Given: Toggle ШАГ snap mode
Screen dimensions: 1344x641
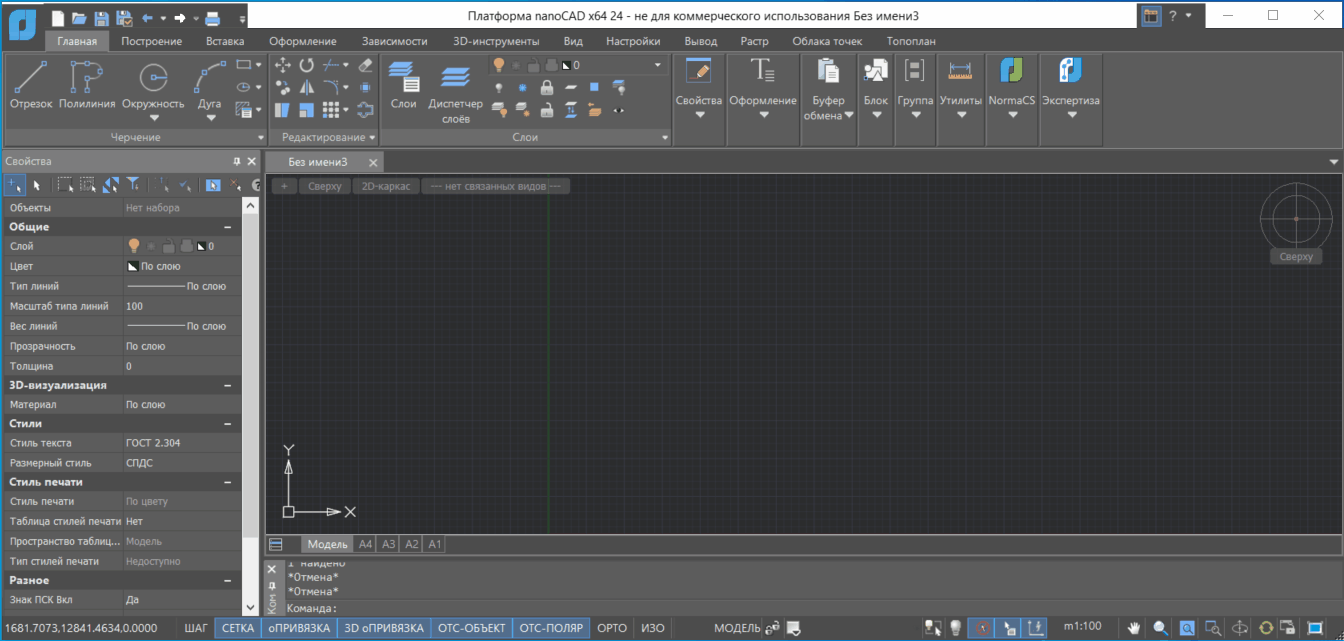Looking at the screenshot, I should coord(197,628).
